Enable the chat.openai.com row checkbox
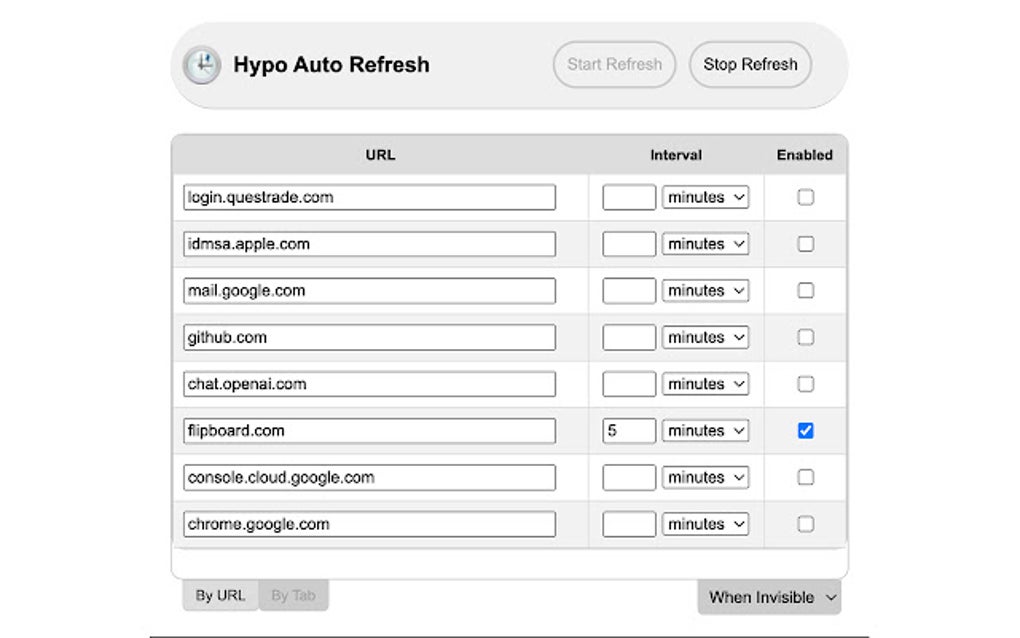This screenshot has width=1020, height=638. pyautogui.click(x=806, y=383)
